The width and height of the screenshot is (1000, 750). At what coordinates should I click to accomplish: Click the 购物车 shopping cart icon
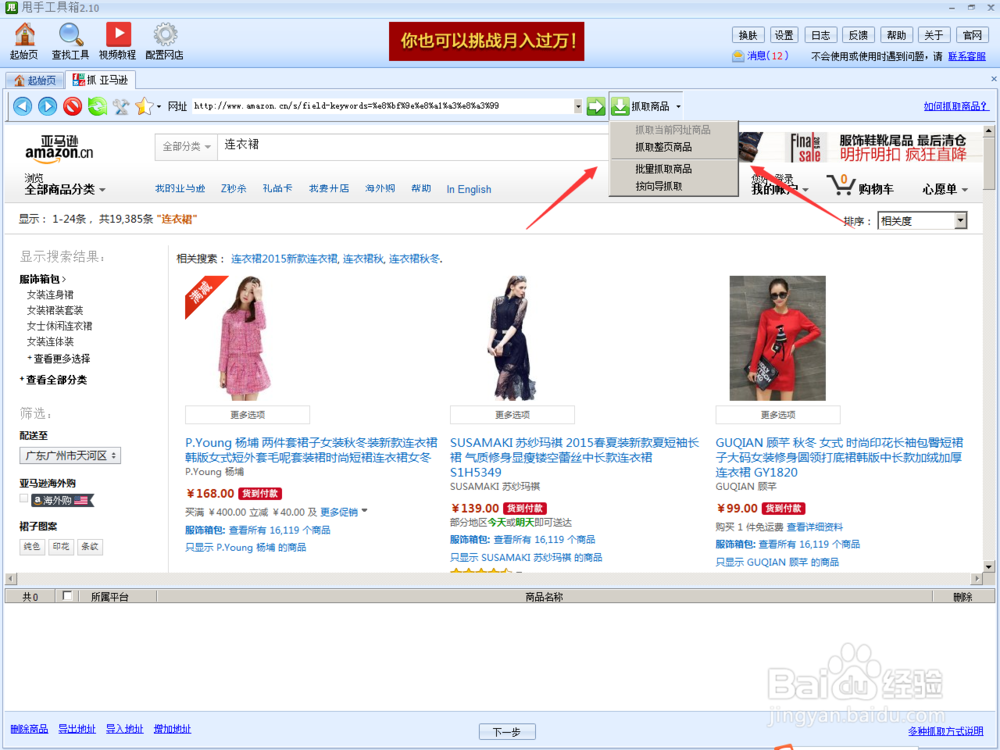click(x=841, y=185)
